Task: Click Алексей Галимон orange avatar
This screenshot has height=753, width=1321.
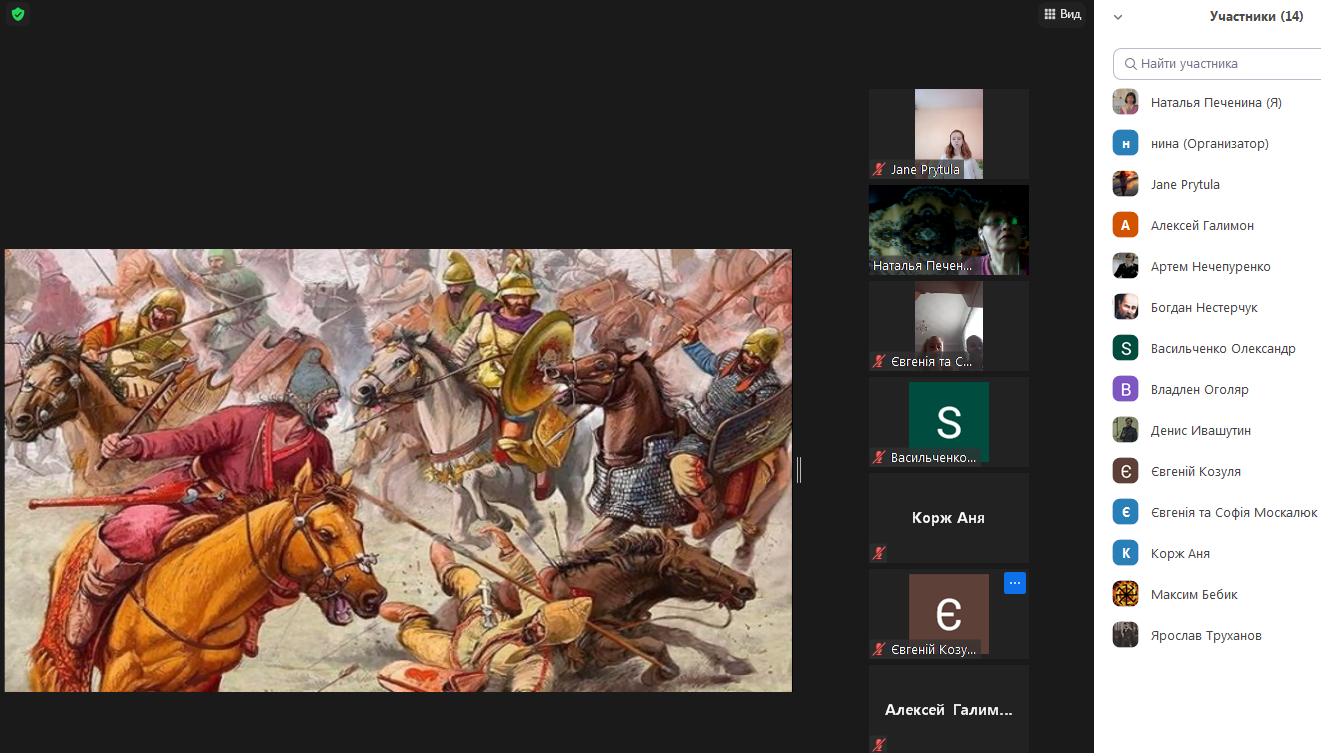Action: coord(1125,225)
